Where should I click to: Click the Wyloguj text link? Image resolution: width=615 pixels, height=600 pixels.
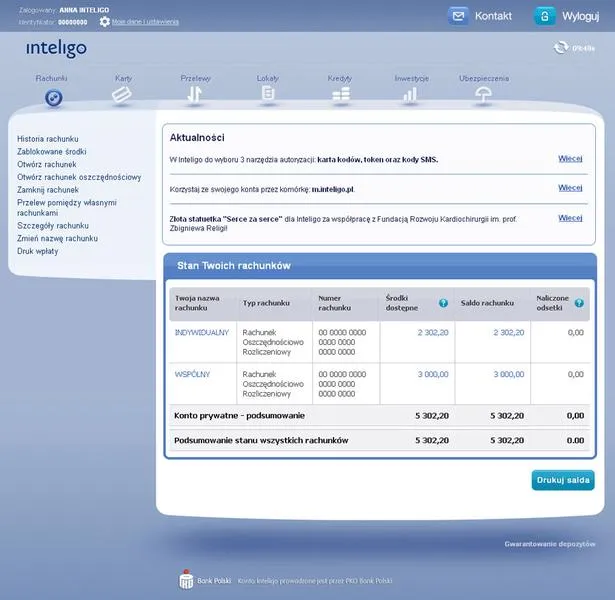(x=580, y=16)
